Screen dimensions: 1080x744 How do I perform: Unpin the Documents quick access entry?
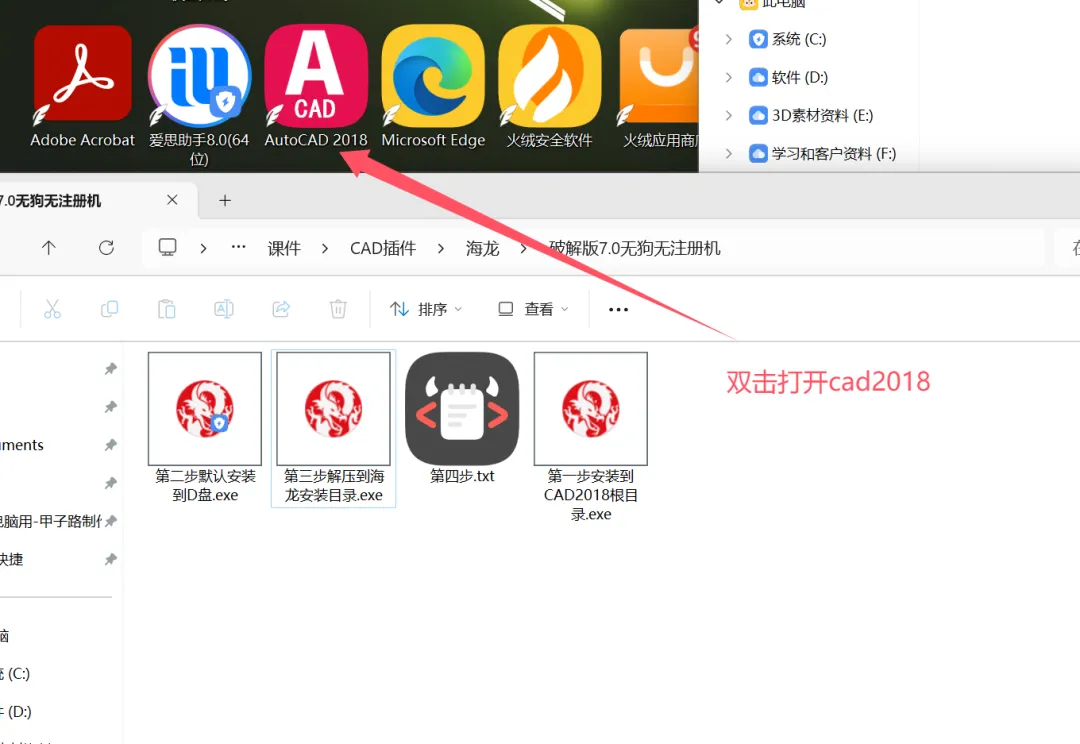[110, 445]
